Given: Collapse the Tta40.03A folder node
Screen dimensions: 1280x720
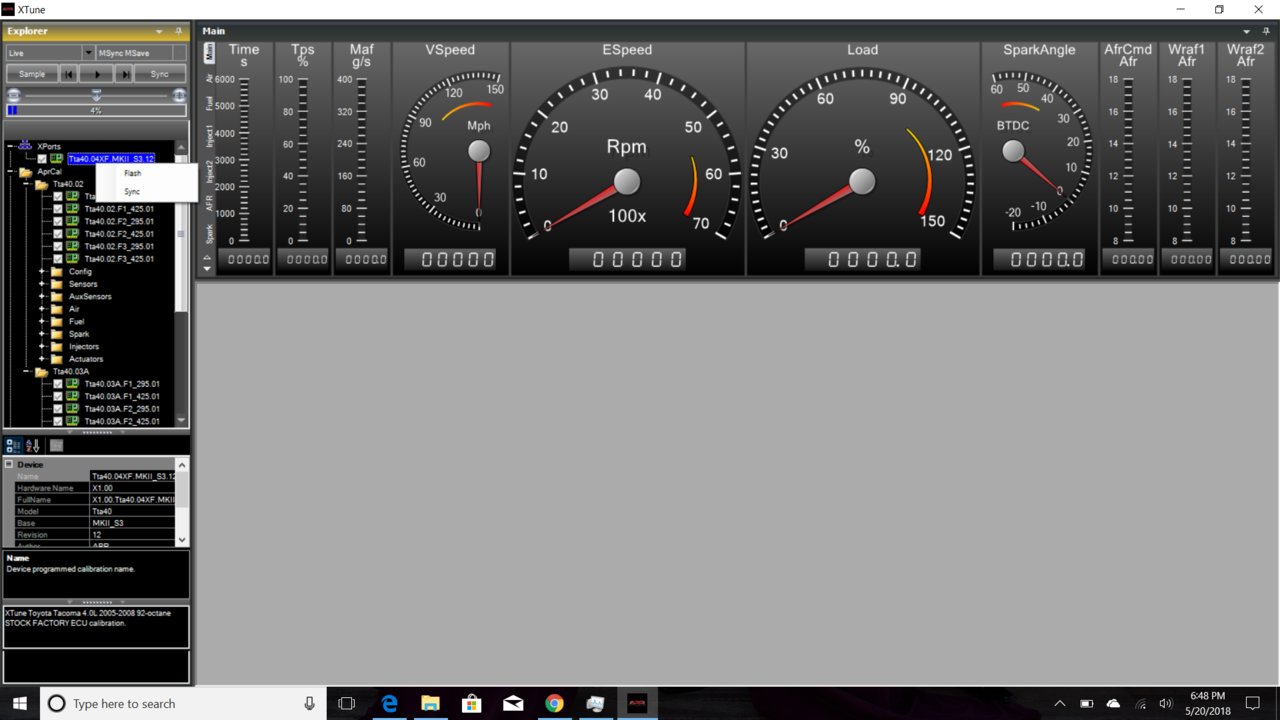Looking at the screenshot, I should [x=27, y=371].
